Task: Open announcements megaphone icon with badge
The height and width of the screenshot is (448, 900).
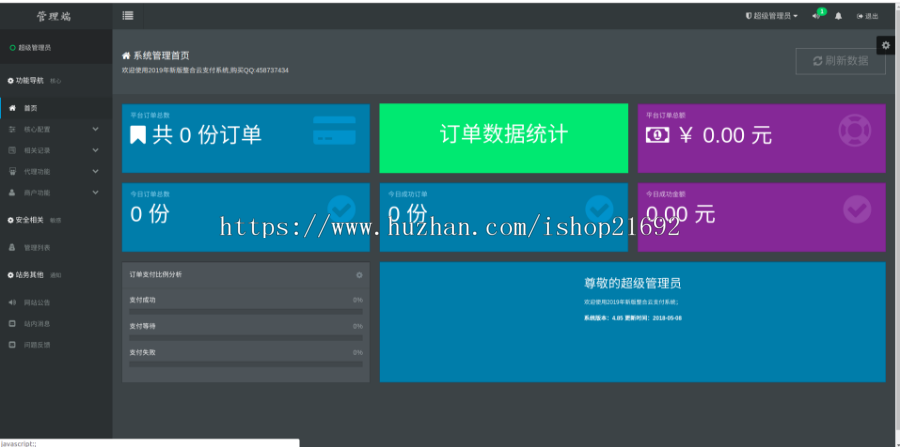Action: coord(818,15)
